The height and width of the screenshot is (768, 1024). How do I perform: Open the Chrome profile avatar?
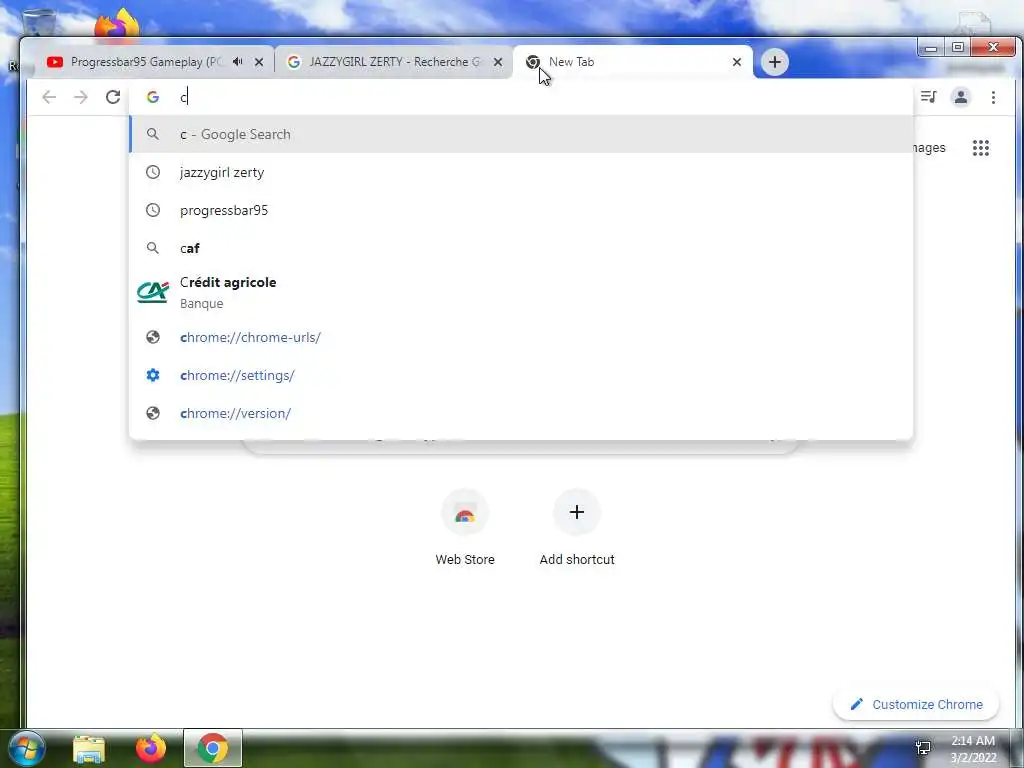pos(961,97)
